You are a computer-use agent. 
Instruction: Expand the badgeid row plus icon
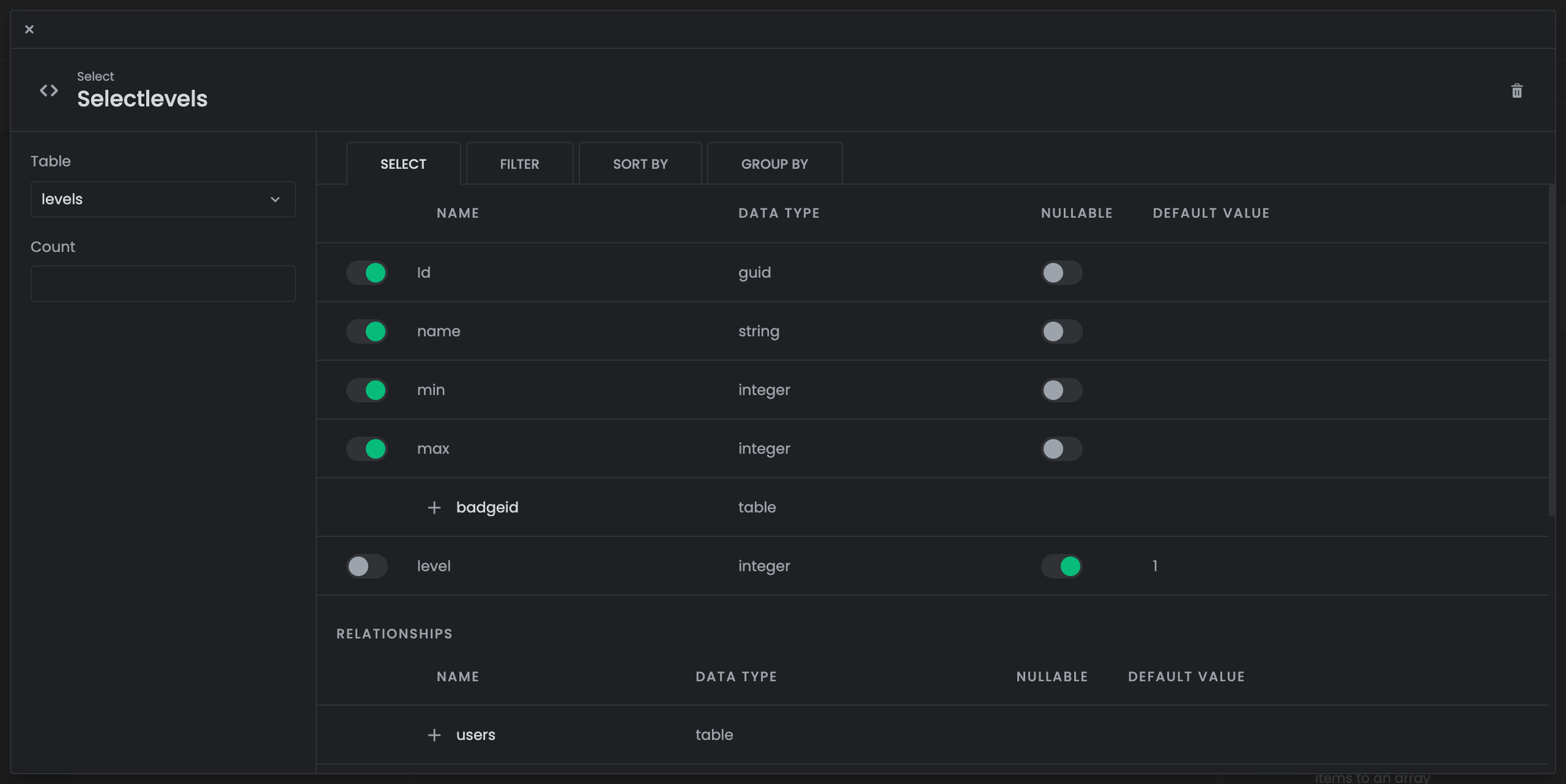(434, 508)
